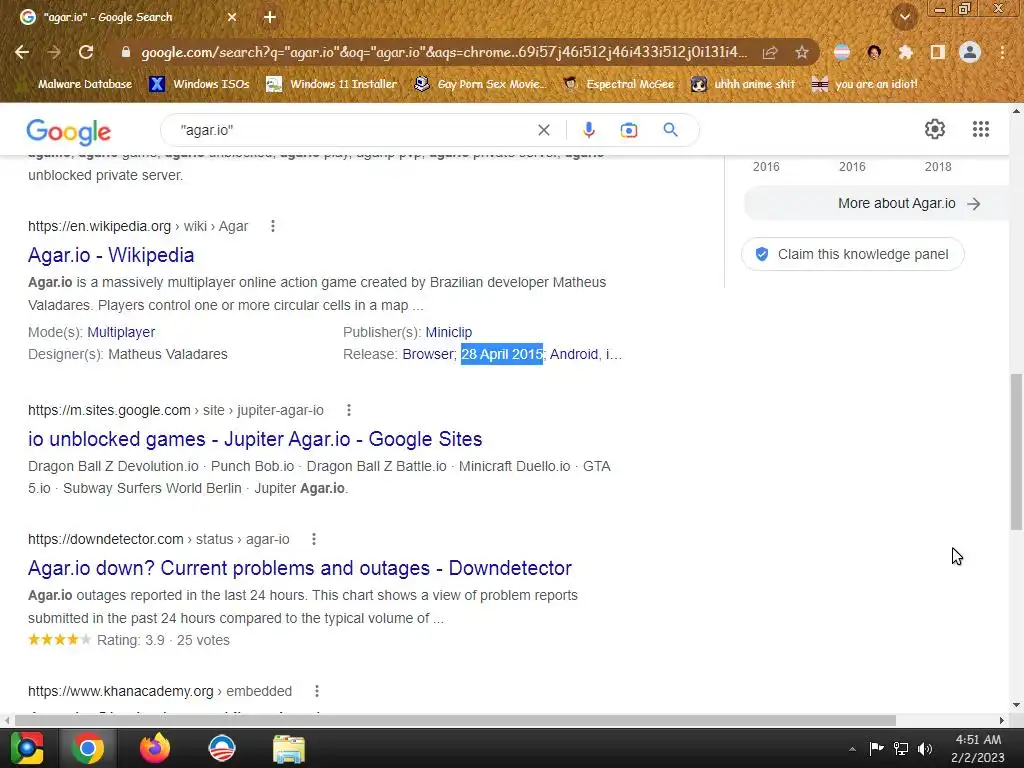
Task: Go back to the previous page
Action: click(22, 52)
